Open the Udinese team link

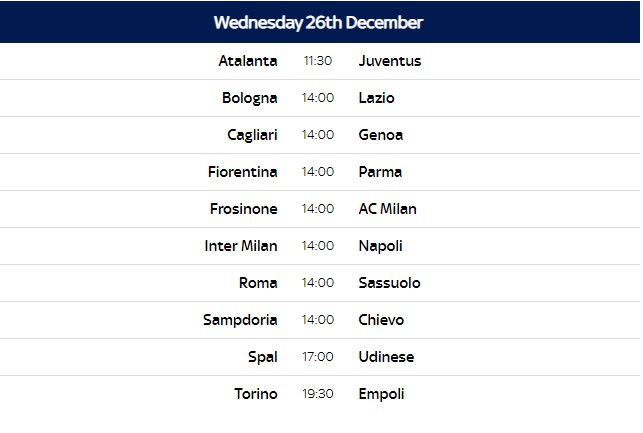385,357
